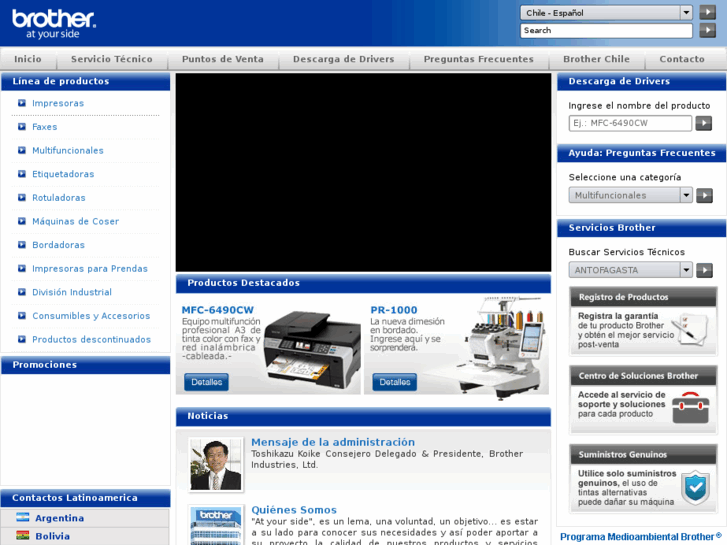Open the ANTOFAGASTA service location dropdown
This screenshot has height=545, width=727.
[x=630, y=270]
